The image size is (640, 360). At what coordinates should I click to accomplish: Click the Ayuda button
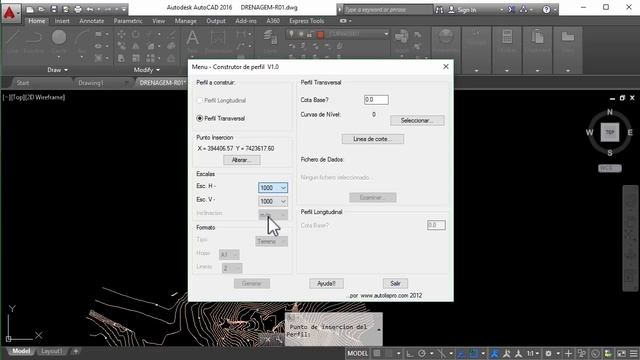pos(326,283)
